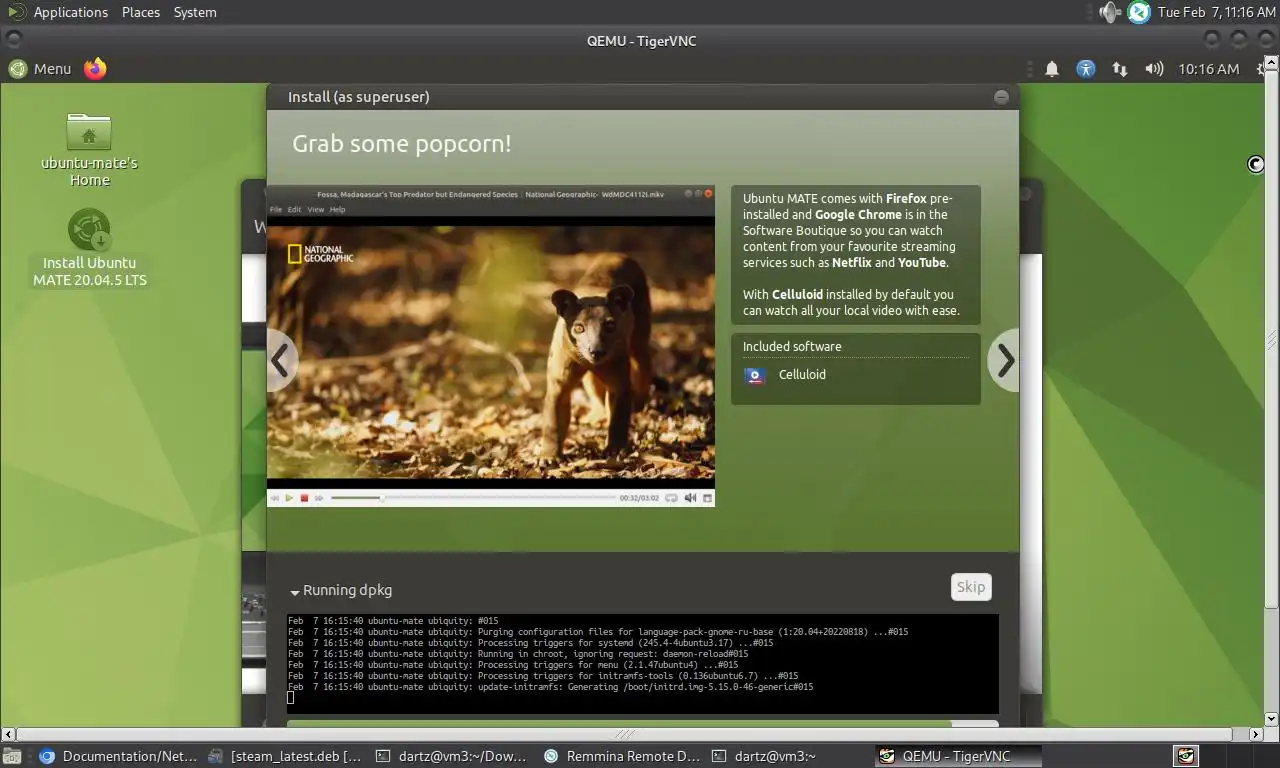This screenshot has width=1280, height=768.
Task: Switch to dartz@vm3:~/Dow... terminal in taskbar
Action: [x=451, y=756]
